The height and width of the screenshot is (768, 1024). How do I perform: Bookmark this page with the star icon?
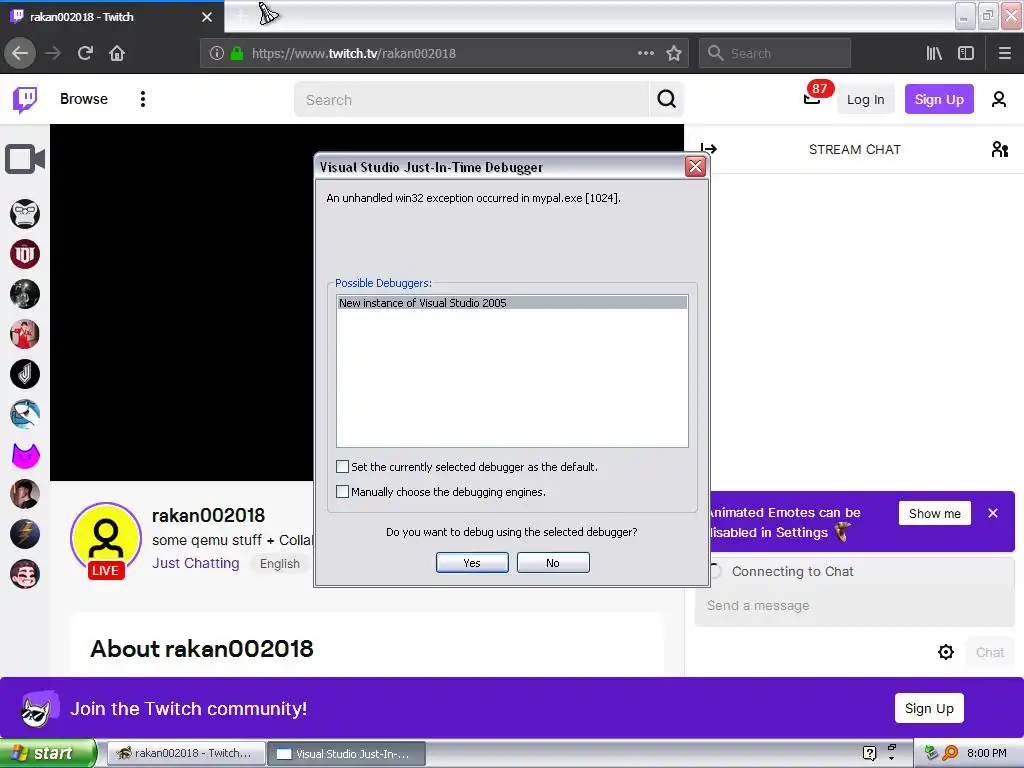(674, 53)
